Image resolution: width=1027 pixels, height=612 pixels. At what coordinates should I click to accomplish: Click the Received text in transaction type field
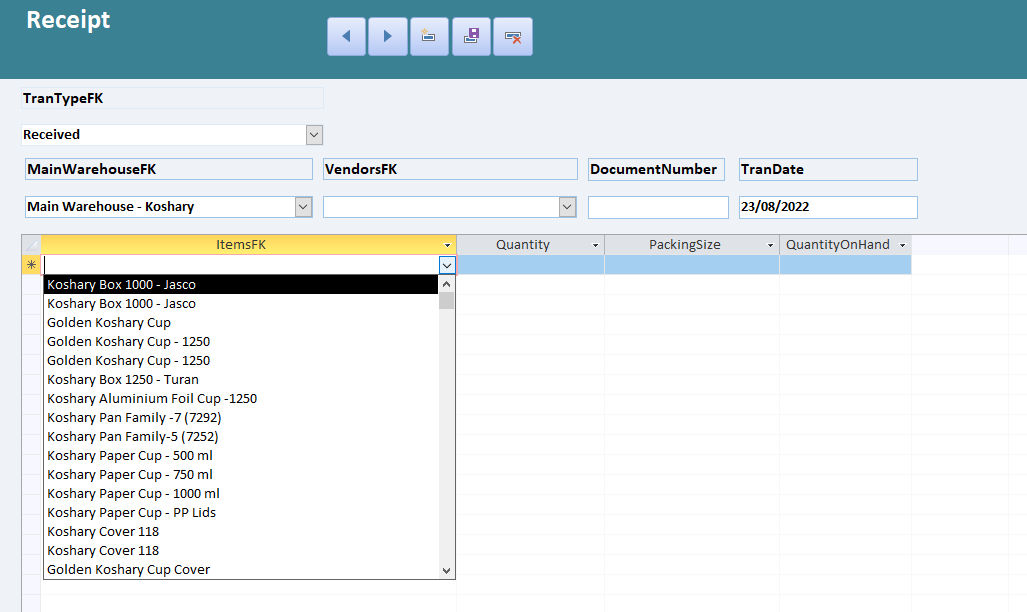point(51,134)
